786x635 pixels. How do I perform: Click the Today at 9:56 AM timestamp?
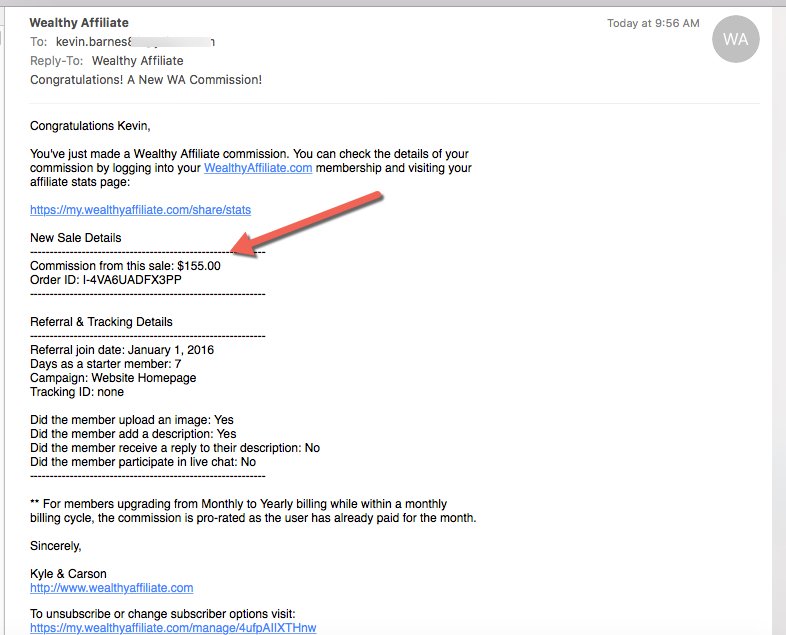point(653,23)
